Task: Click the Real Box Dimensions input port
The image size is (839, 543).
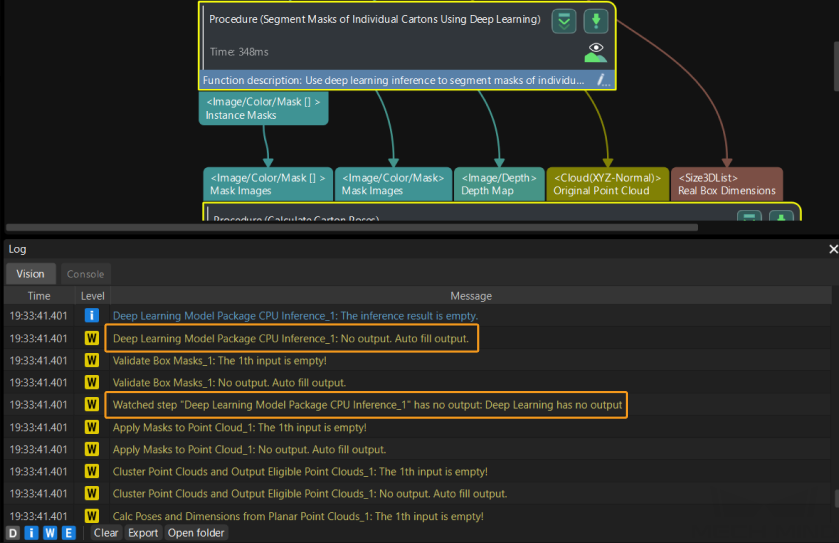Action: click(726, 183)
